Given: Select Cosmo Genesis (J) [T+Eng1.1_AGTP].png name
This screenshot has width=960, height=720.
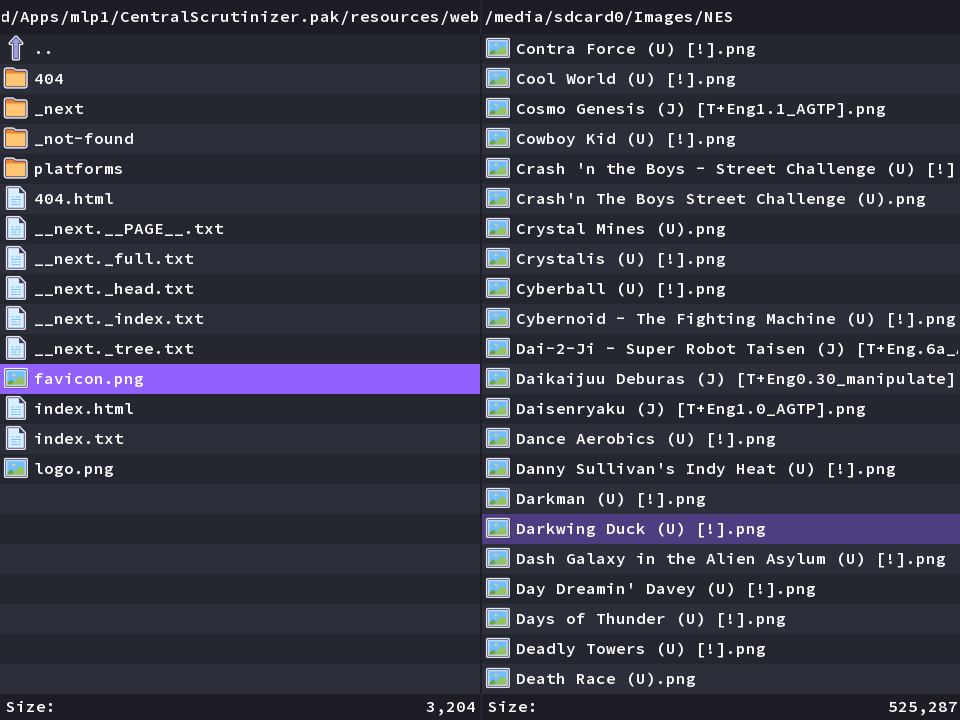Looking at the screenshot, I should point(700,109).
